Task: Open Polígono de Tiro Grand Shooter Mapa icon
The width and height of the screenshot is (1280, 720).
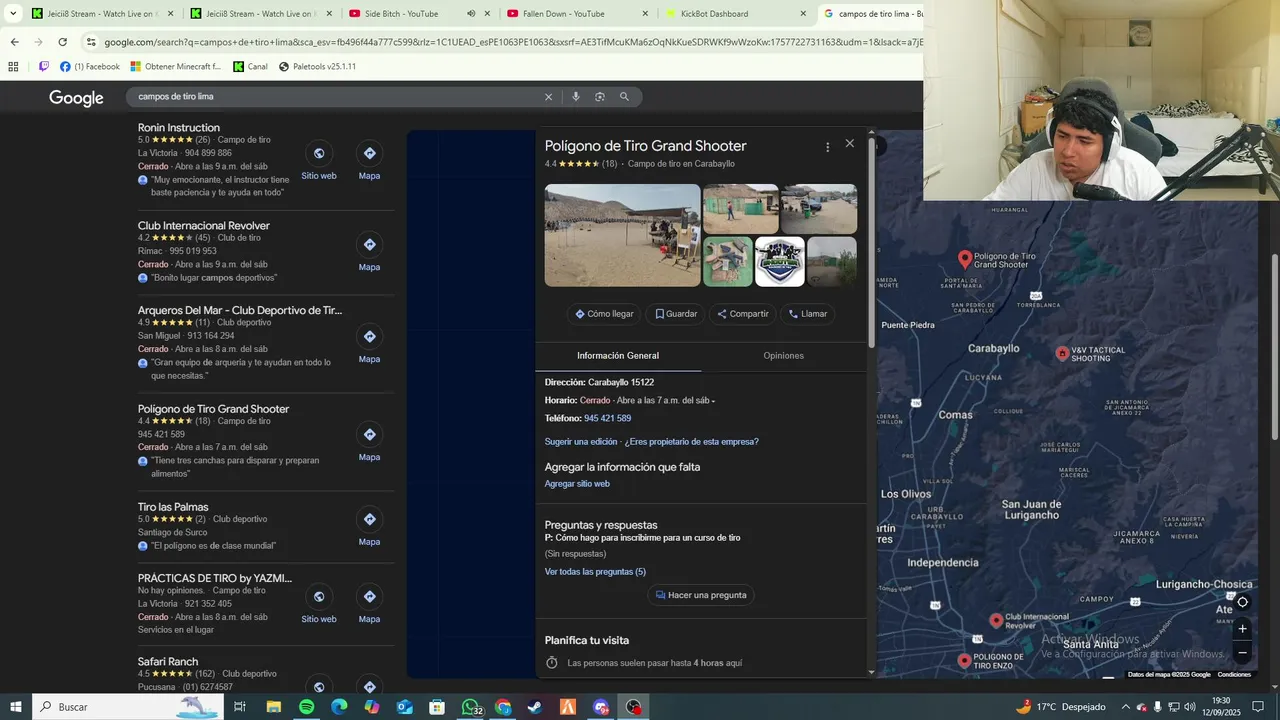Action: (x=370, y=435)
